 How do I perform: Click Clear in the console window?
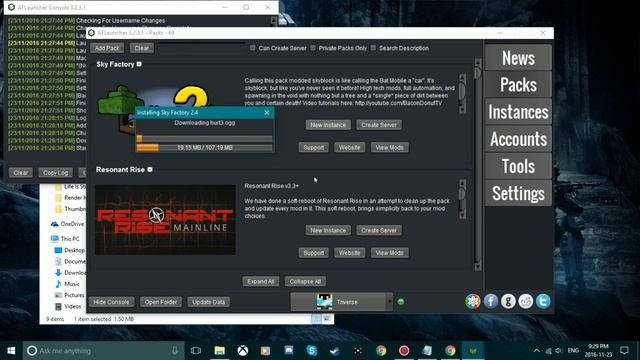pos(21,173)
